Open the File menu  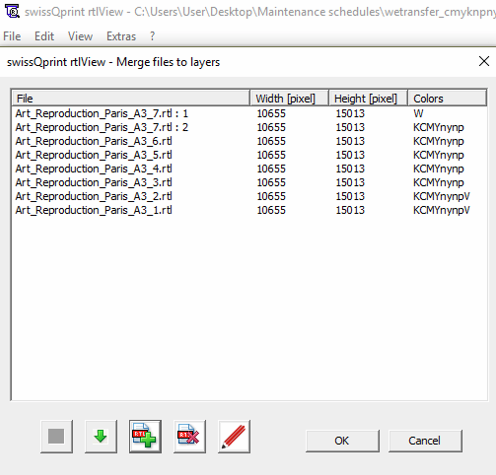pyautogui.click(x=12, y=36)
